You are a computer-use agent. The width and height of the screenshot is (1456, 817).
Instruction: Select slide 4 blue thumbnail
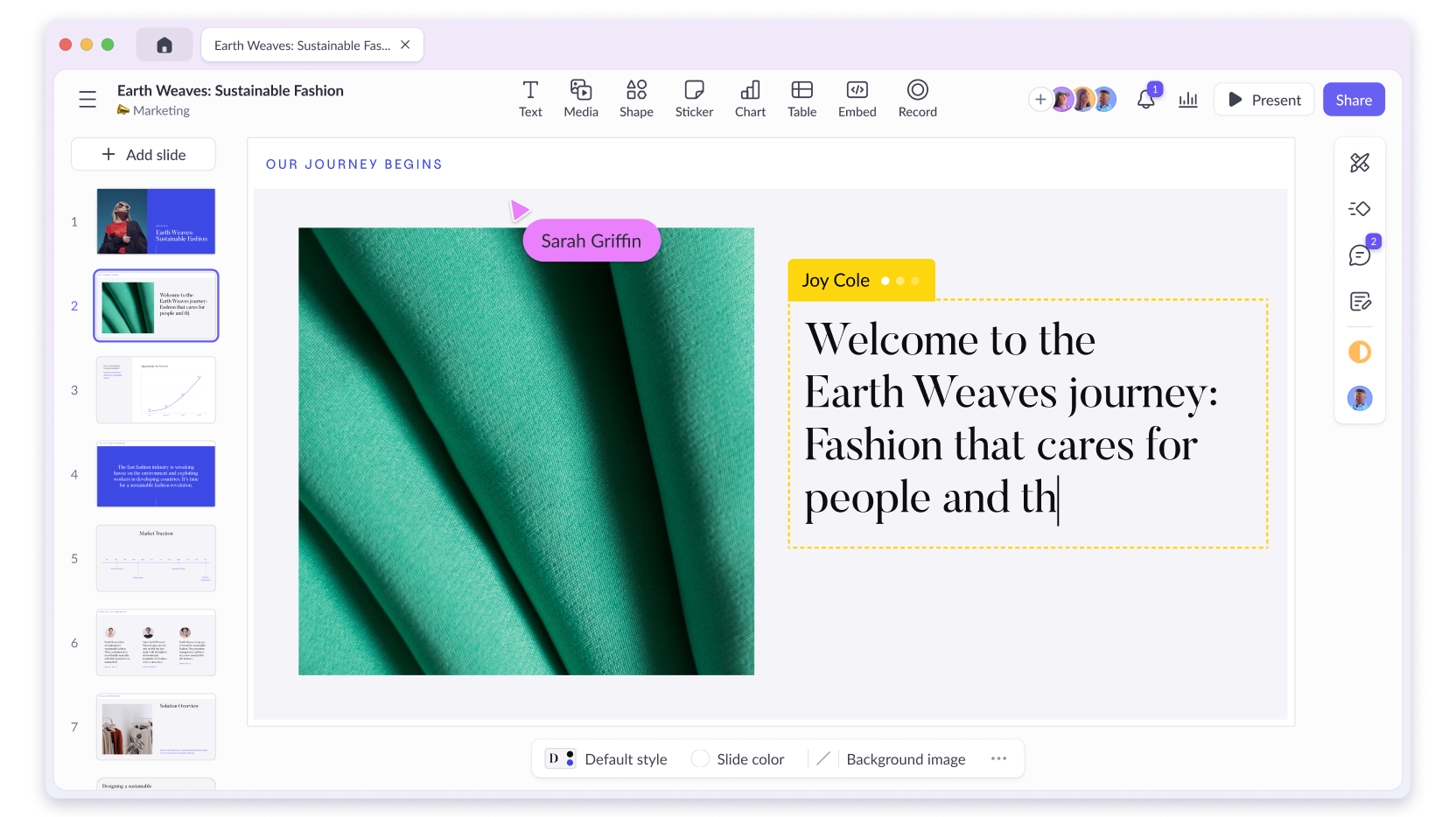[x=156, y=474]
